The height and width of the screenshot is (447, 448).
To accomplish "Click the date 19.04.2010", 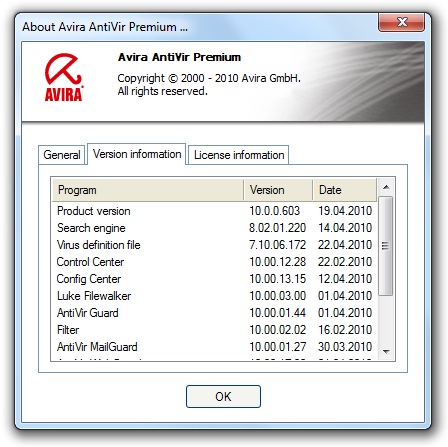I will 345,211.
